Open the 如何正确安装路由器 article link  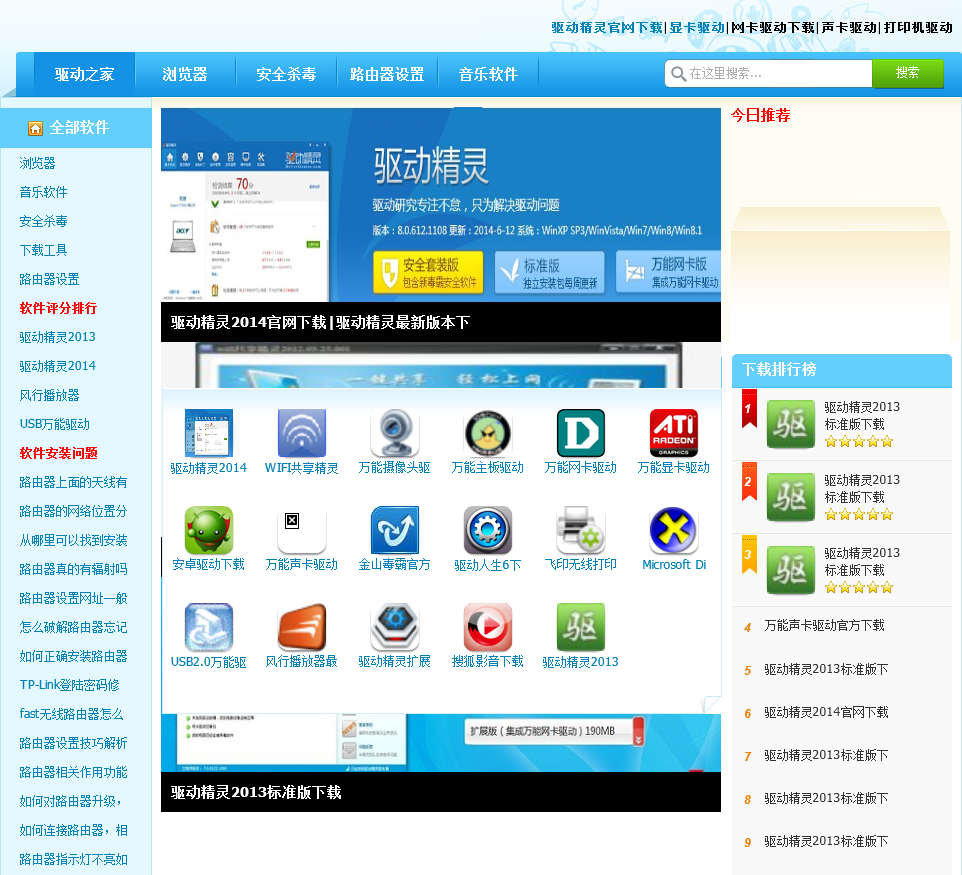coord(74,656)
